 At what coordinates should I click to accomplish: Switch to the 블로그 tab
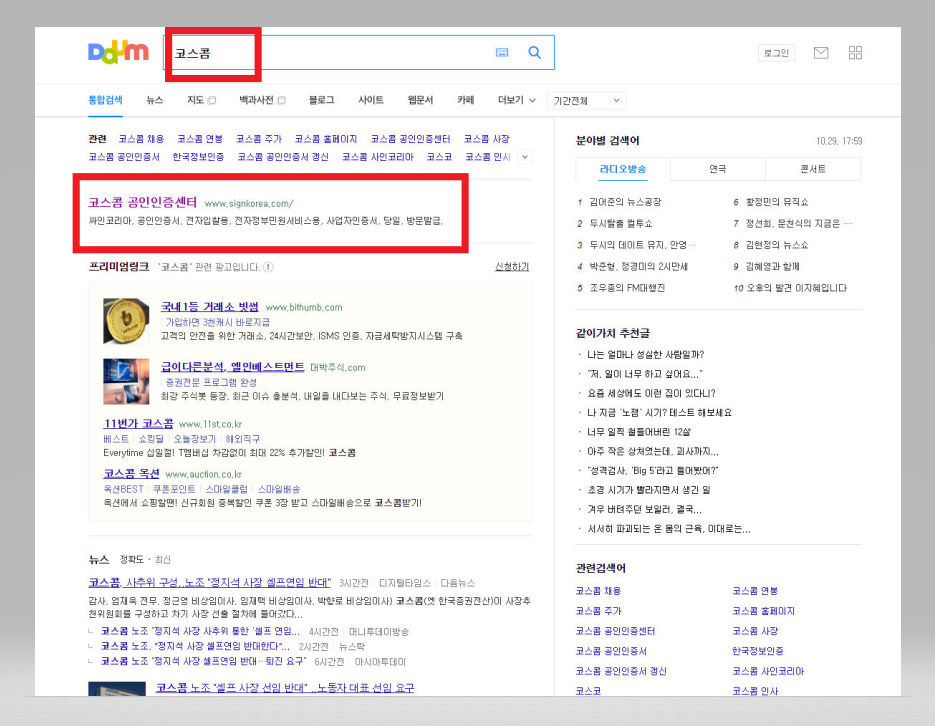coord(321,100)
